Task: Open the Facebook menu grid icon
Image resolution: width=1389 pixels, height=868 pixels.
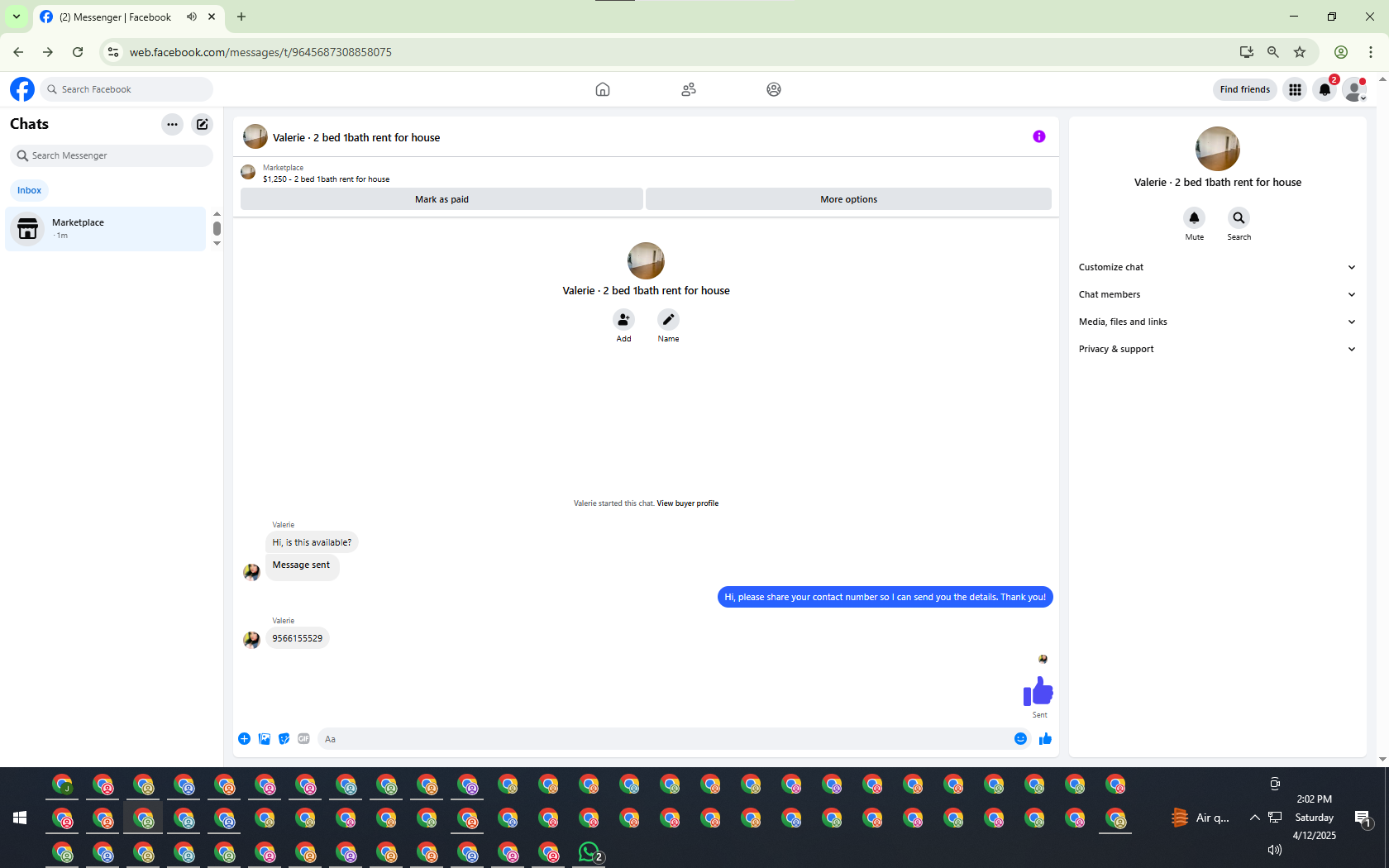Action: [x=1296, y=89]
